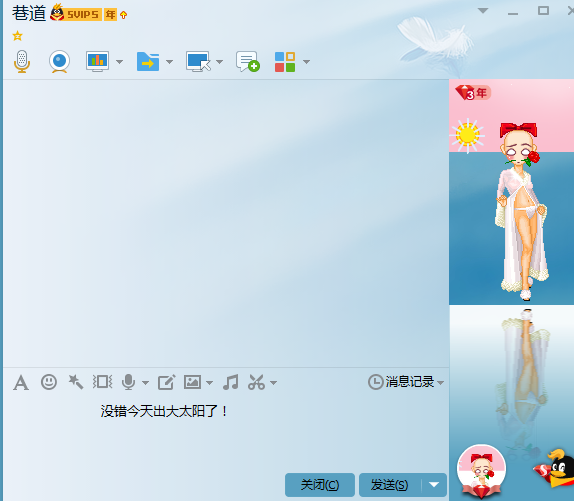Click the magic wand expression icon
The image size is (574, 501).
point(76,382)
